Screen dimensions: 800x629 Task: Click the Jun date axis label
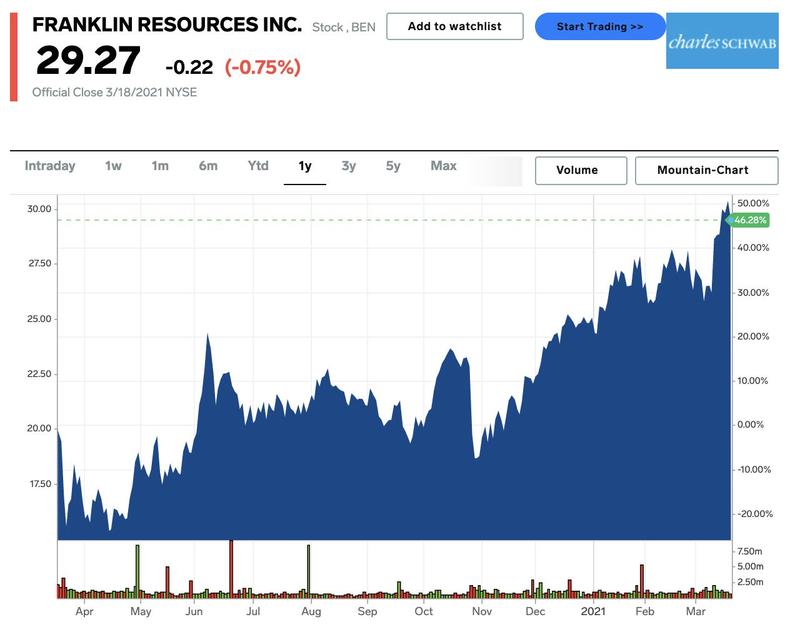click(x=194, y=612)
